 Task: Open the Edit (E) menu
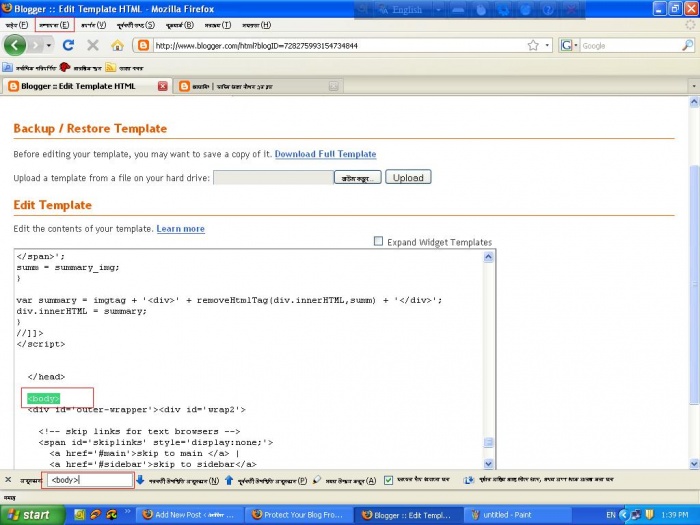point(54,25)
